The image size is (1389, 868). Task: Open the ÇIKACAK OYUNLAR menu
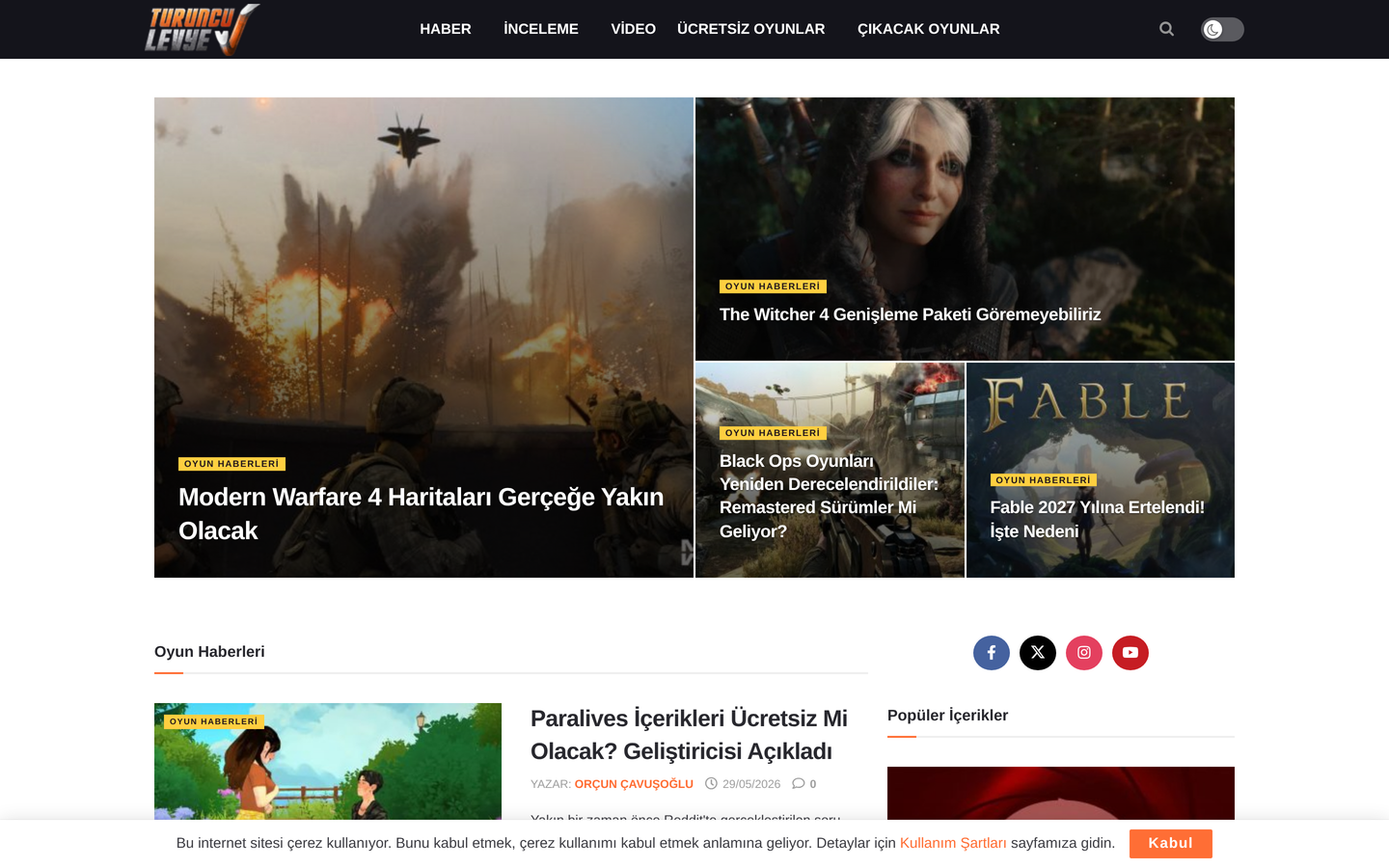[929, 29]
